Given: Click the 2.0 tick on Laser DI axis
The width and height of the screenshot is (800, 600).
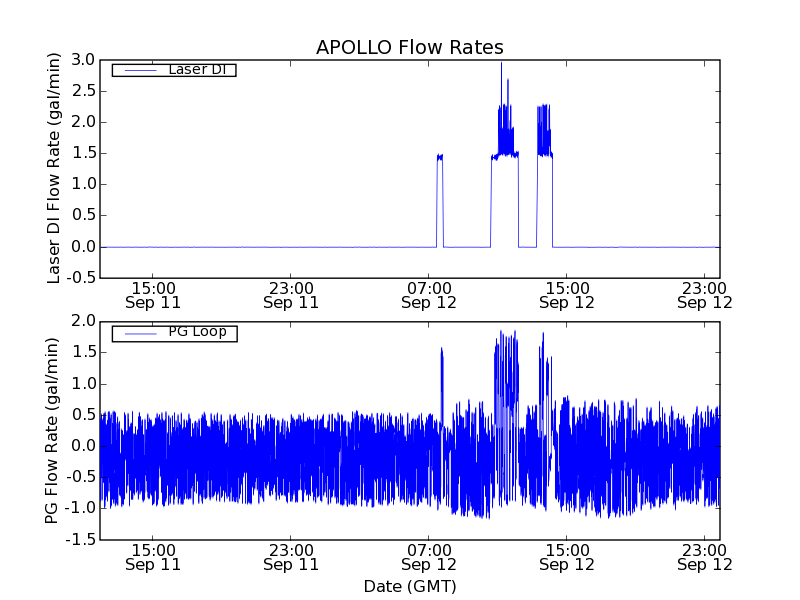Looking at the screenshot, I should click(x=83, y=122).
